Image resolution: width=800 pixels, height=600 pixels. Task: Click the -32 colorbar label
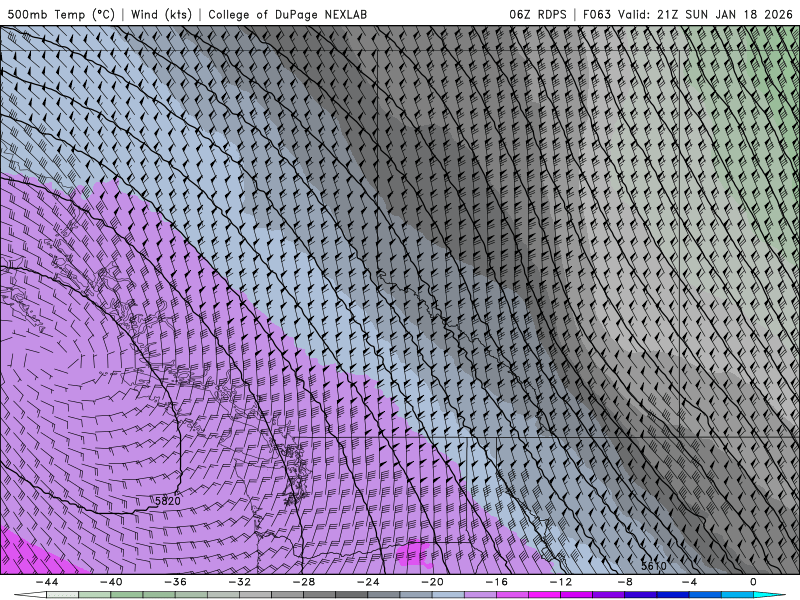239,582
